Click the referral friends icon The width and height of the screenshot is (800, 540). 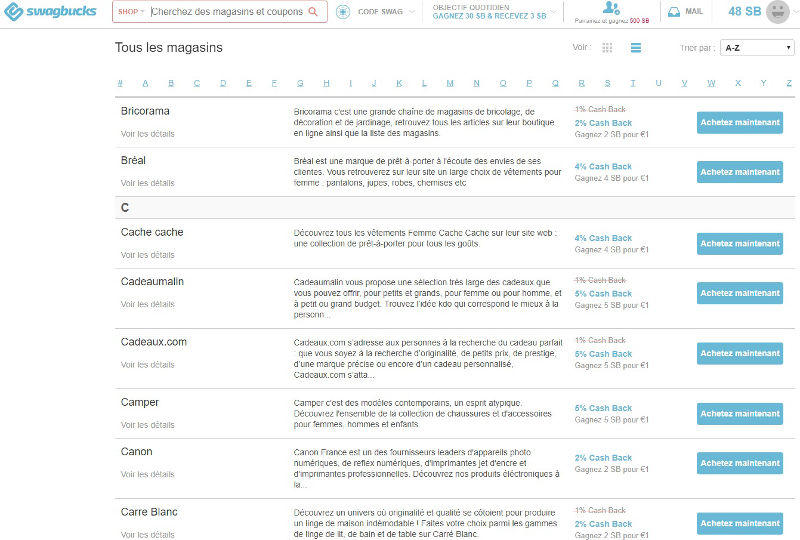[611, 8]
